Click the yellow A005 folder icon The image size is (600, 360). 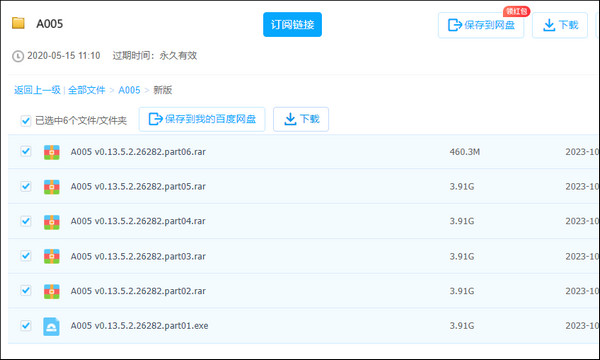tap(18, 23)
